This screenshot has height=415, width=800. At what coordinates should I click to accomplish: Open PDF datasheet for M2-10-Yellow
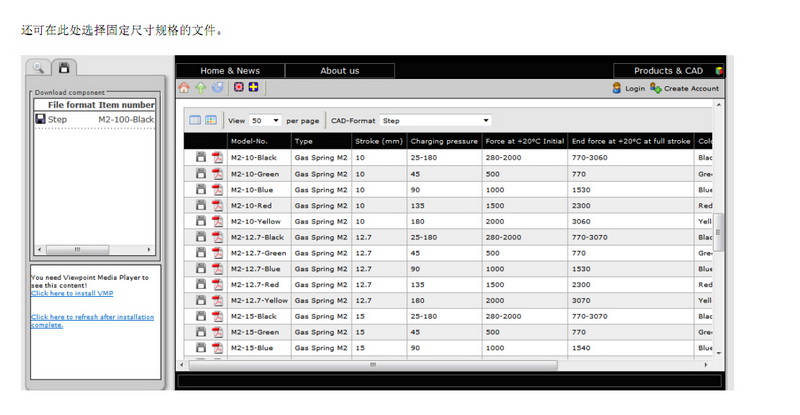point(218,222)
